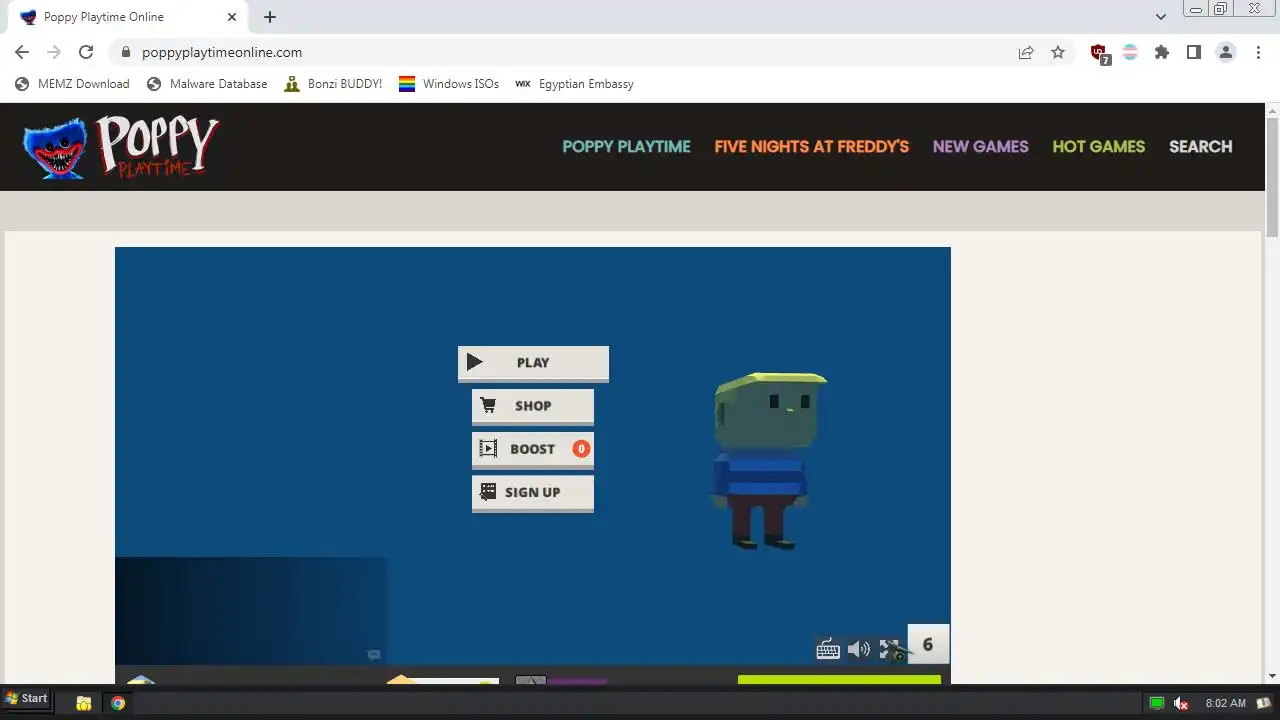Toggle the browser side panel icon
The width and height of the screenshot is (1280, 720).
click(1193, 52)
